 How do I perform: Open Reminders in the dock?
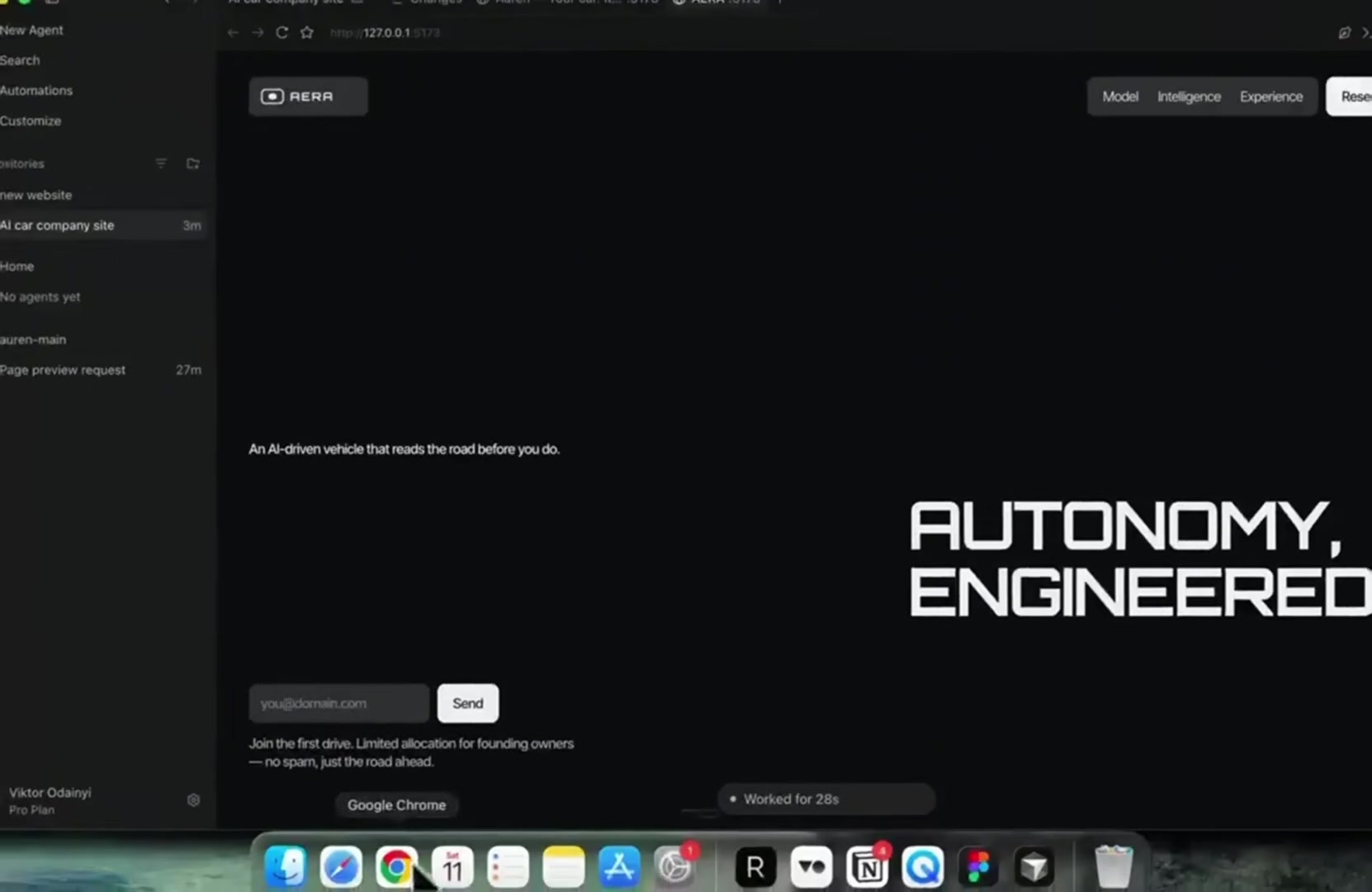(x=508, y=866)
